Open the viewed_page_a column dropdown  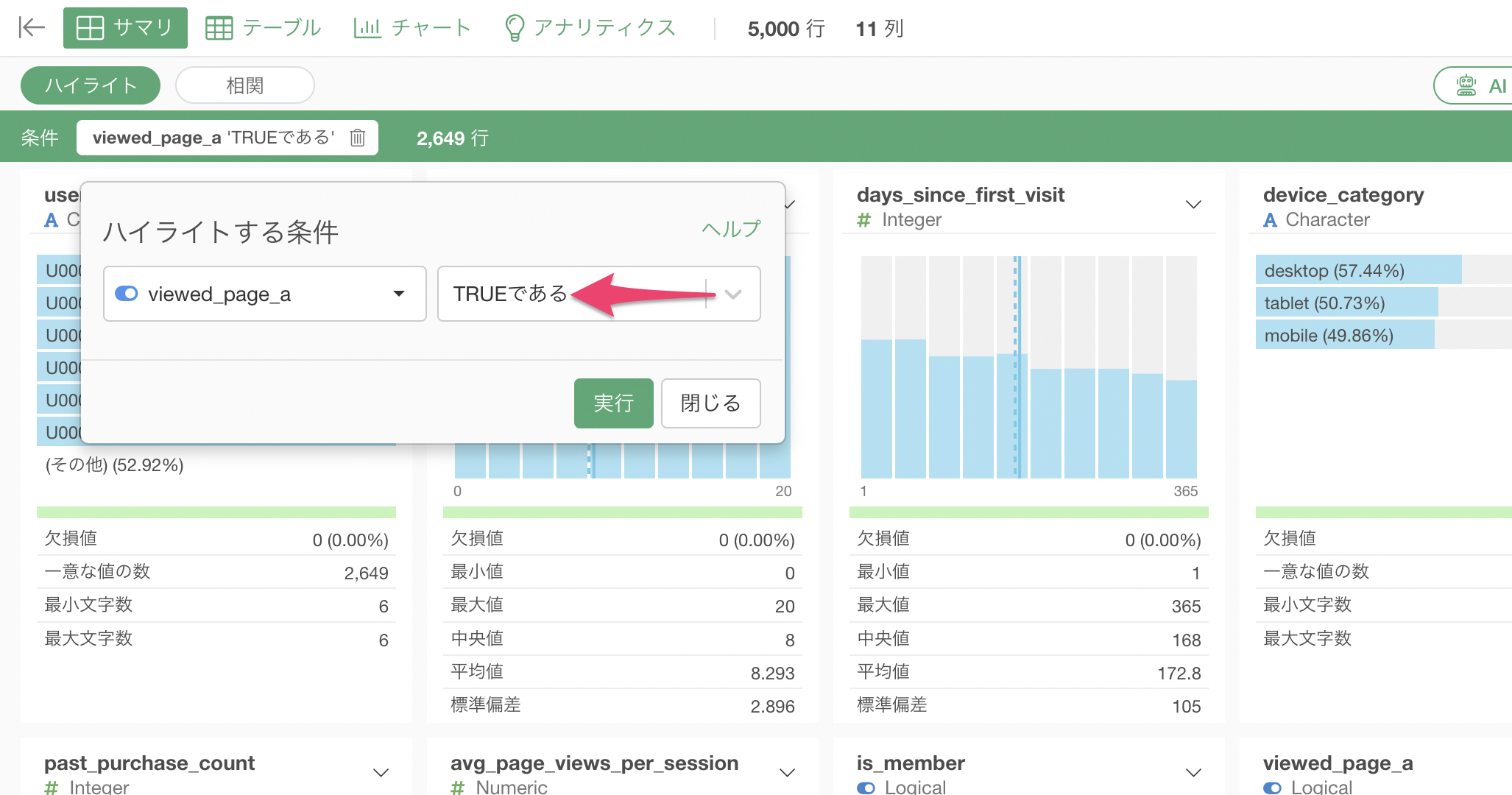(x=264, y=294)
